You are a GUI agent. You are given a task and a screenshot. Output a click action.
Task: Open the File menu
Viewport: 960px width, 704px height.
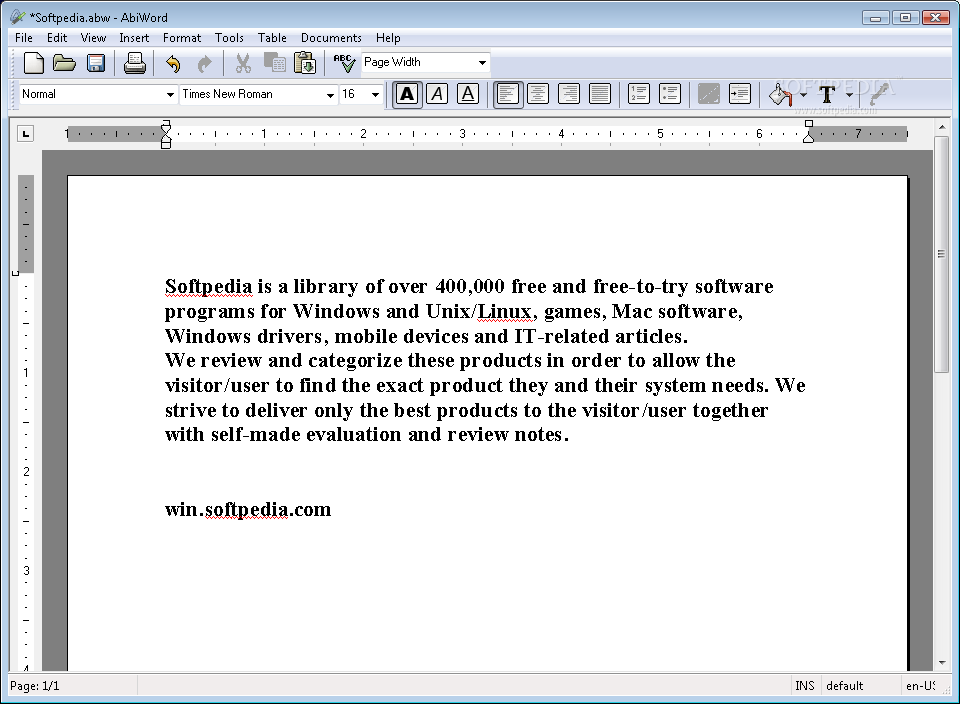(x=24, y=38)
